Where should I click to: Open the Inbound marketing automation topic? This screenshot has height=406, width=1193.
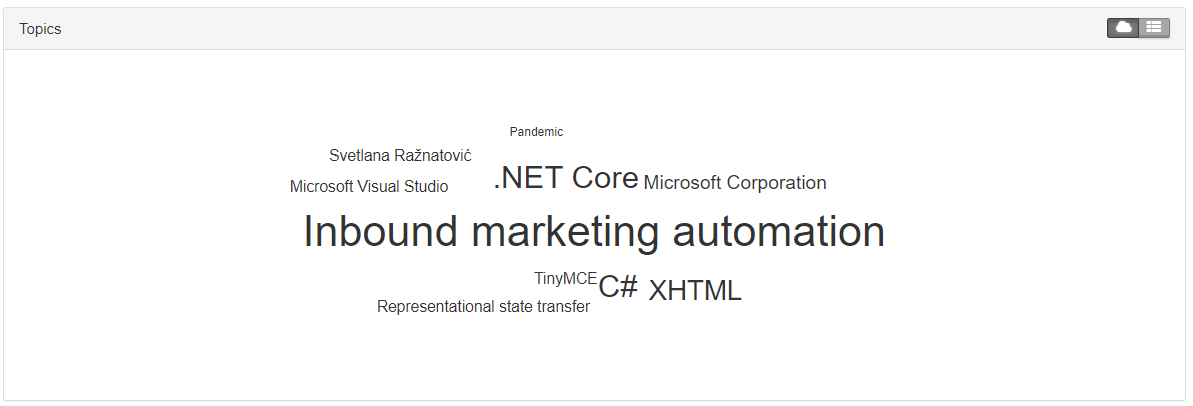(594, 232)
